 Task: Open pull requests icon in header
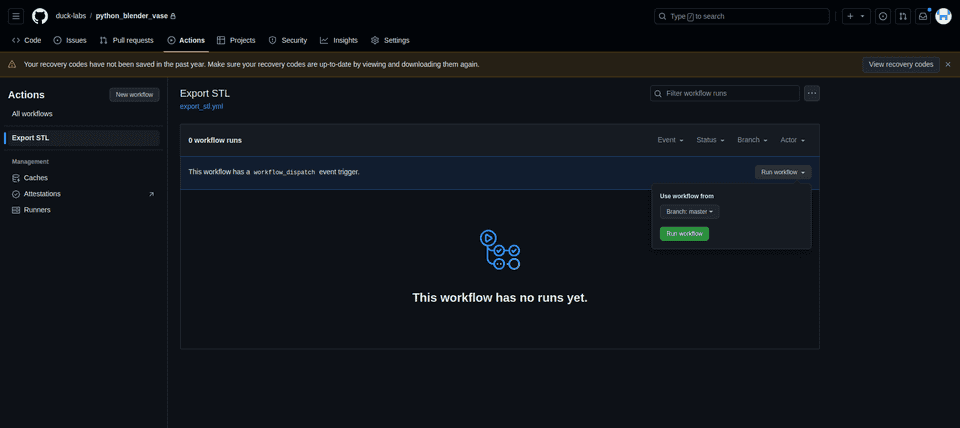tap(903, 16)
